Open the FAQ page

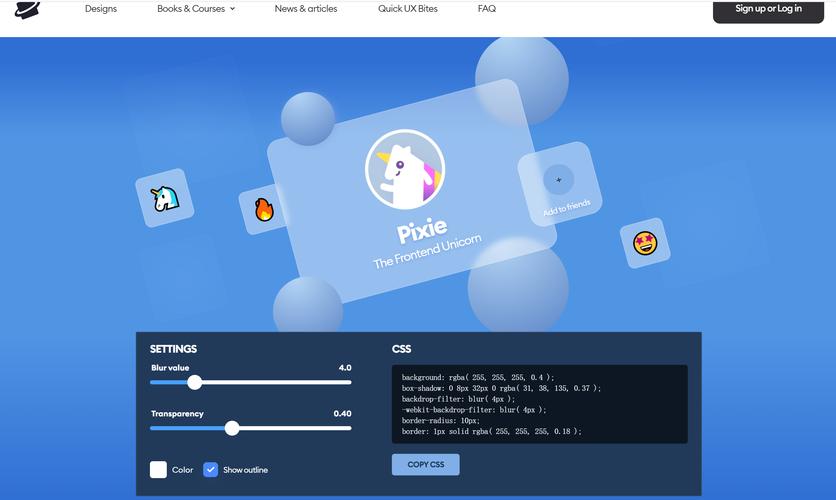[x=487, y=9]
